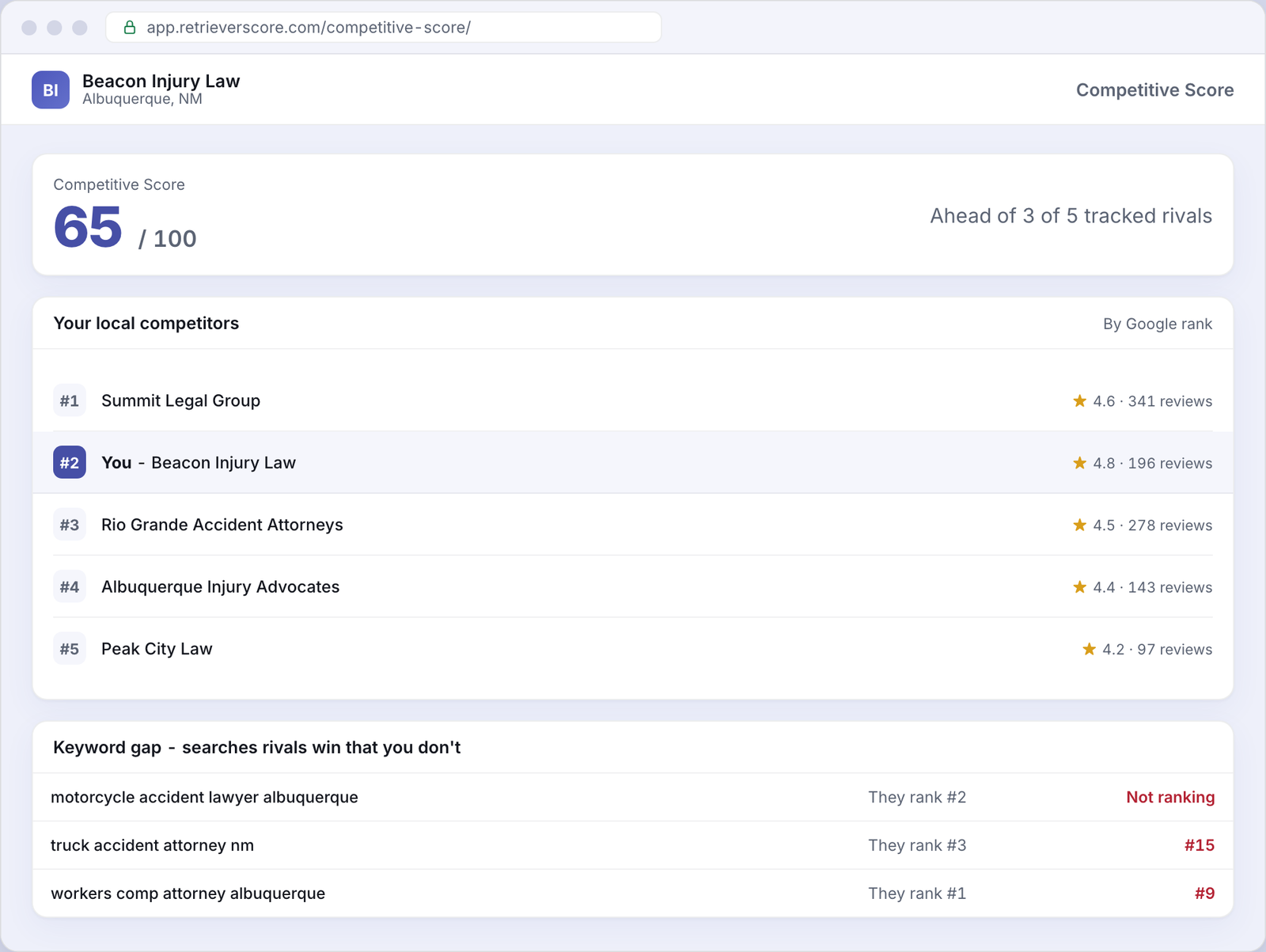Click the BI business avatar icon
Image resolution: width=1266 pixels, height=952 pixels.
point(51,89)
